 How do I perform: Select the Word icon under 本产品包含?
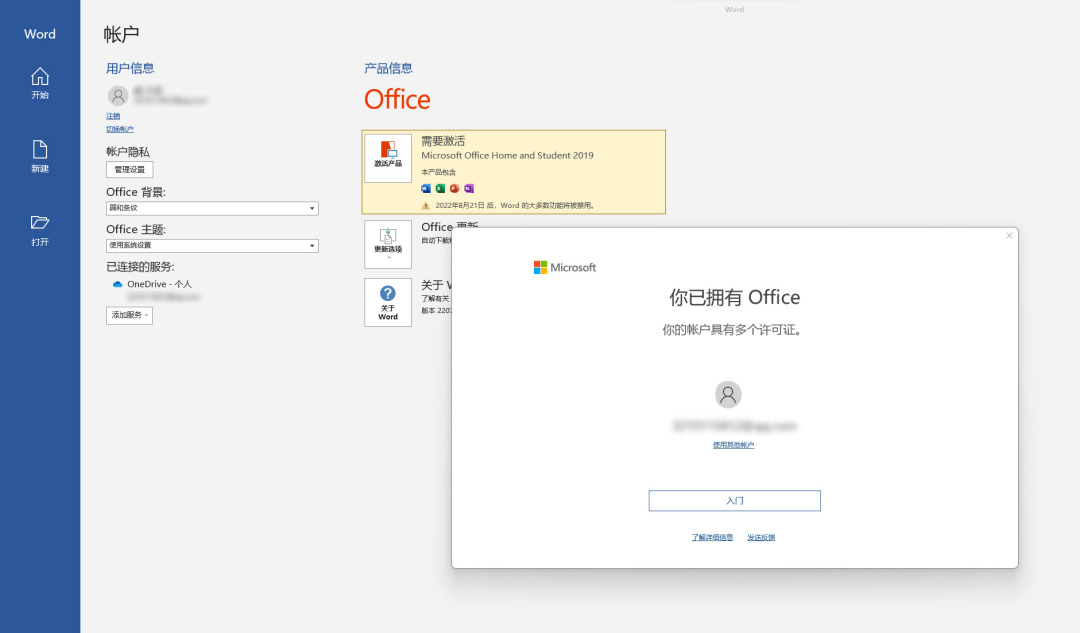pos(425,188)
